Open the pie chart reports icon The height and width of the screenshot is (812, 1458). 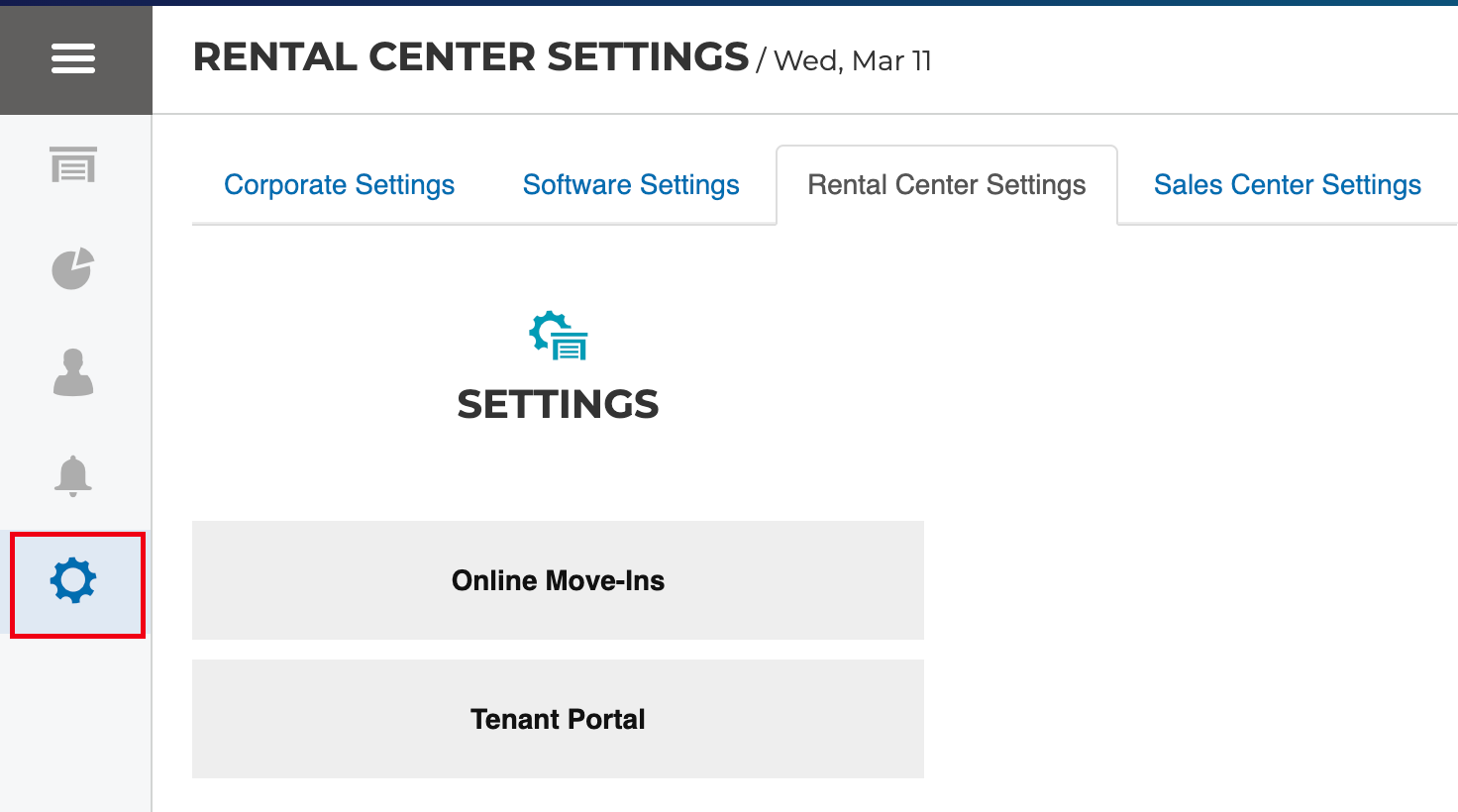click(x=73, y=268)
